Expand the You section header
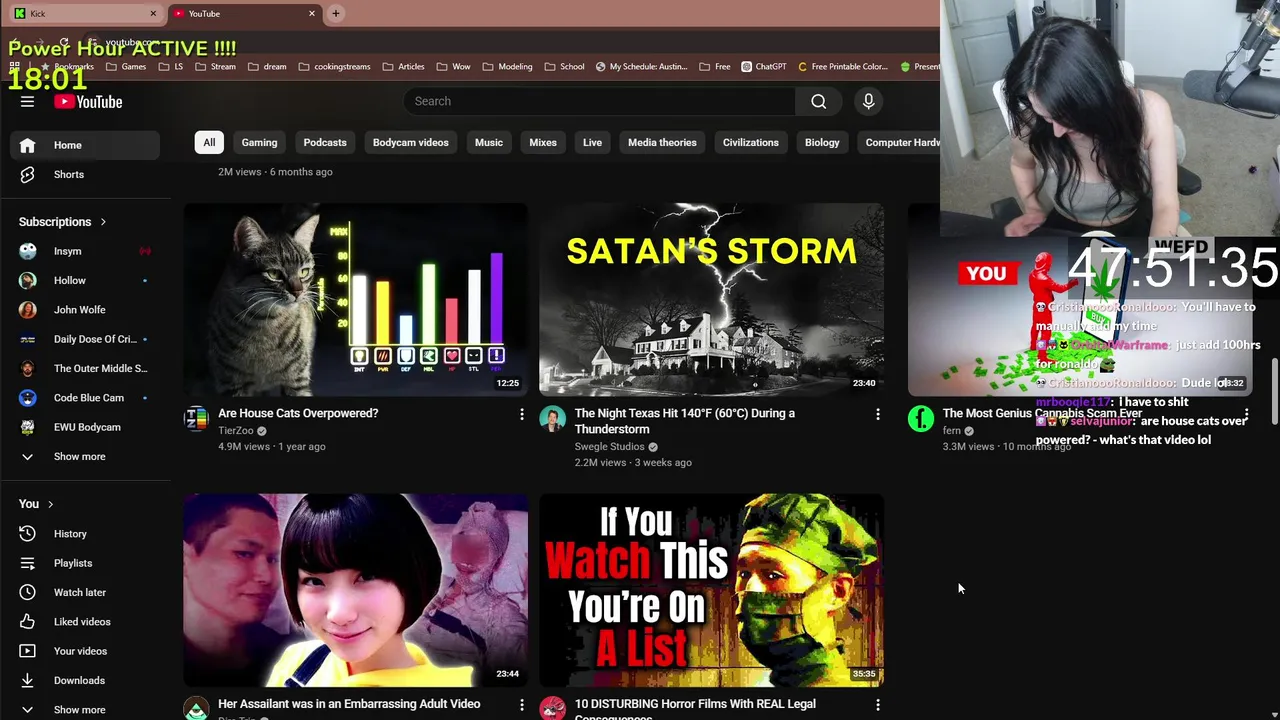Screen dimensions: 1280x720 36,504
